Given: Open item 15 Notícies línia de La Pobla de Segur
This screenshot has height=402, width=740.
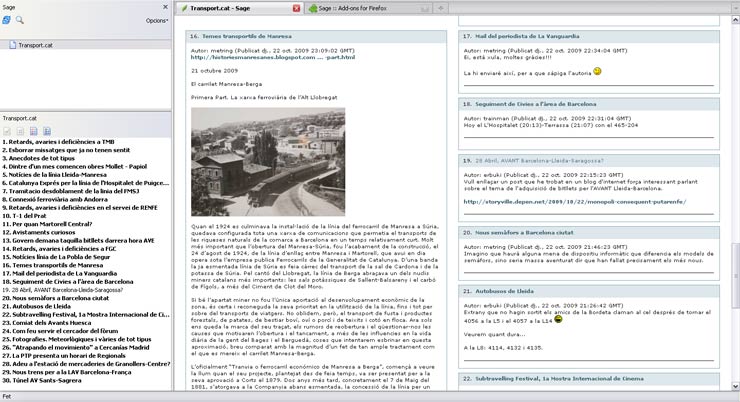Looking at the screenshot, I should 56,257.
